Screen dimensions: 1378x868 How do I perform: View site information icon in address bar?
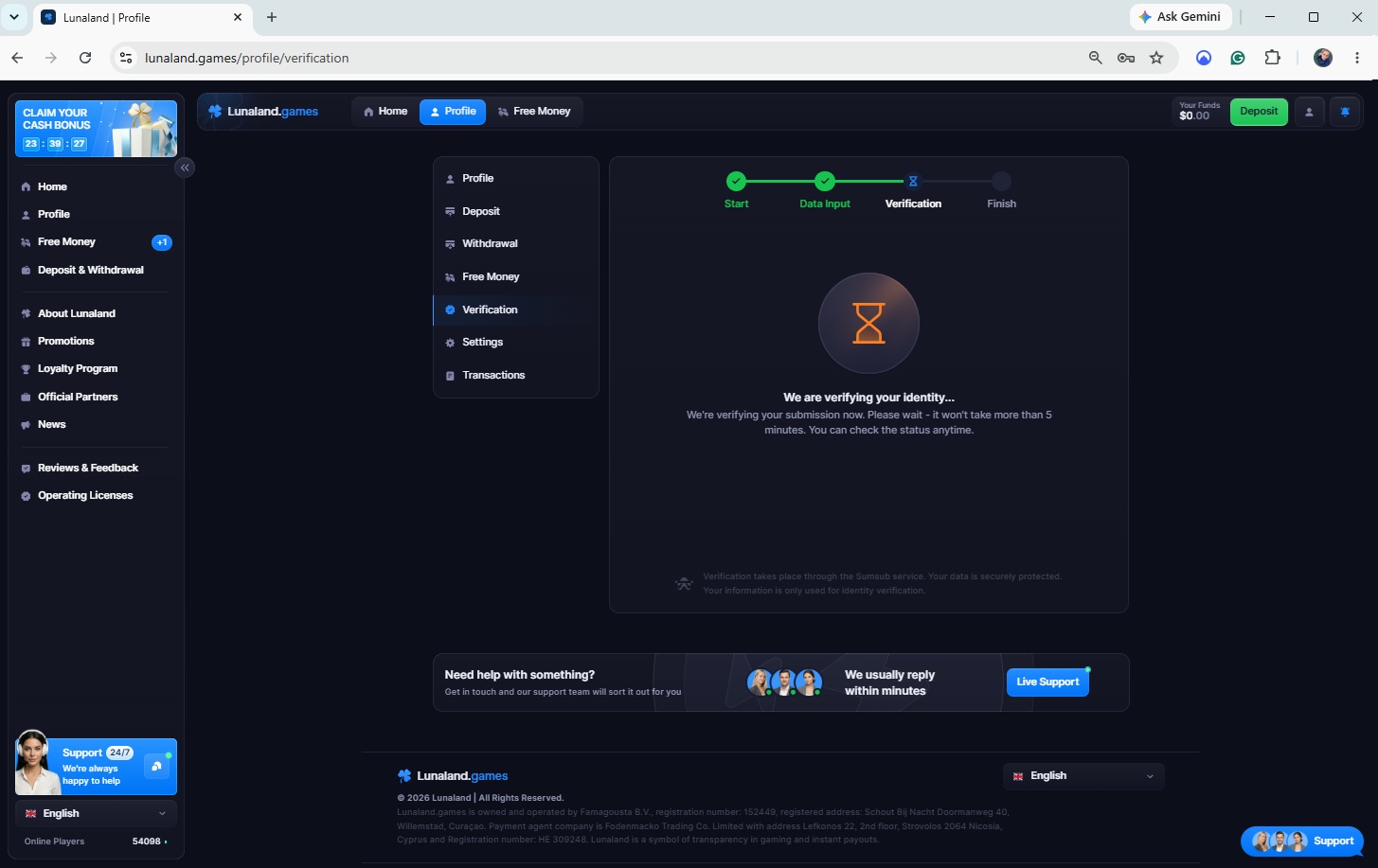(x=125, y=58)
